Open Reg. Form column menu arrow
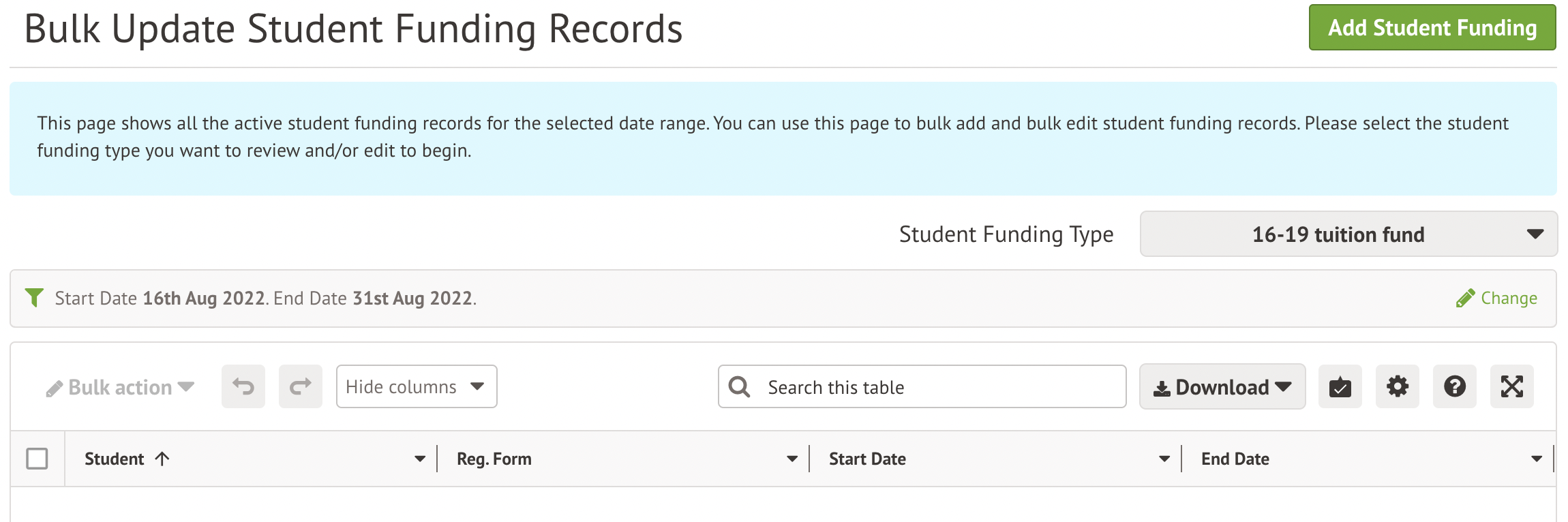The width and height of the screenshot is (1568, 522). tap(791, 459)
